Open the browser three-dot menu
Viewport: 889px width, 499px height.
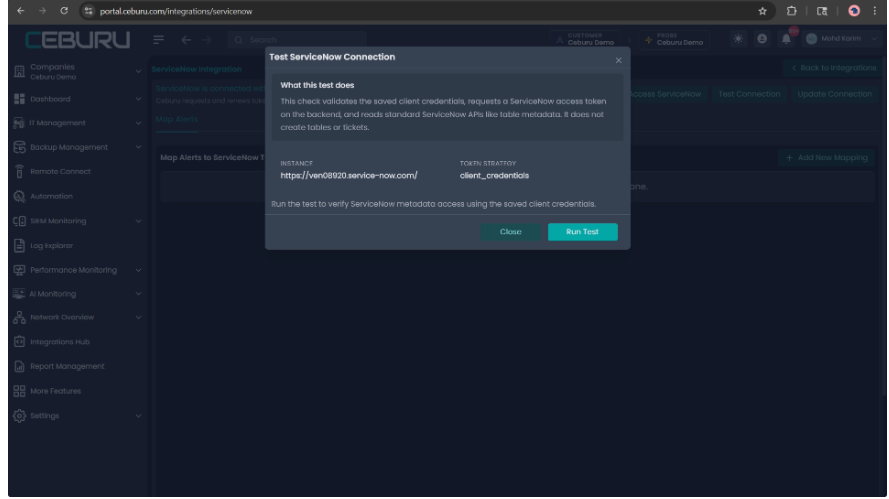pyautogui.click(x=875, y=11)
